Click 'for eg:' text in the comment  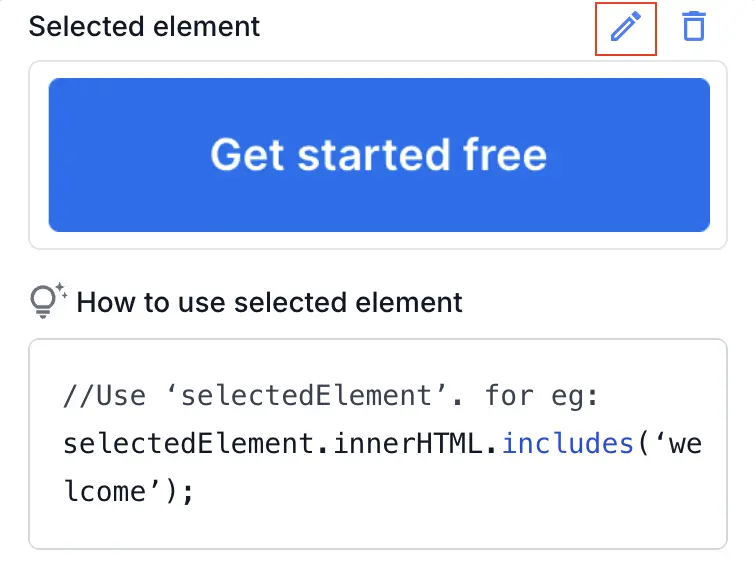(x=540, y=395)
